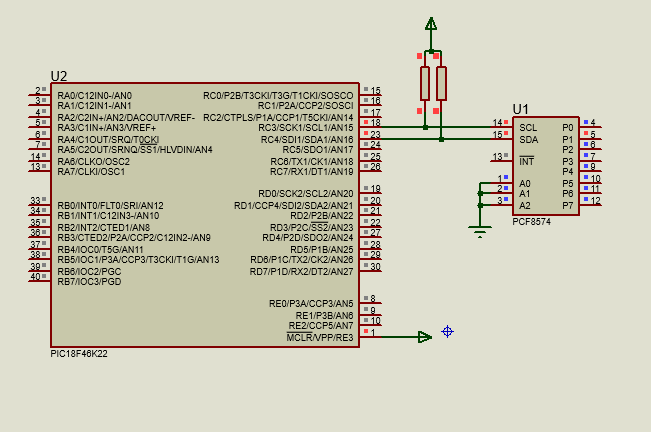Select the PCF8574 part name label

click(531, 222)
